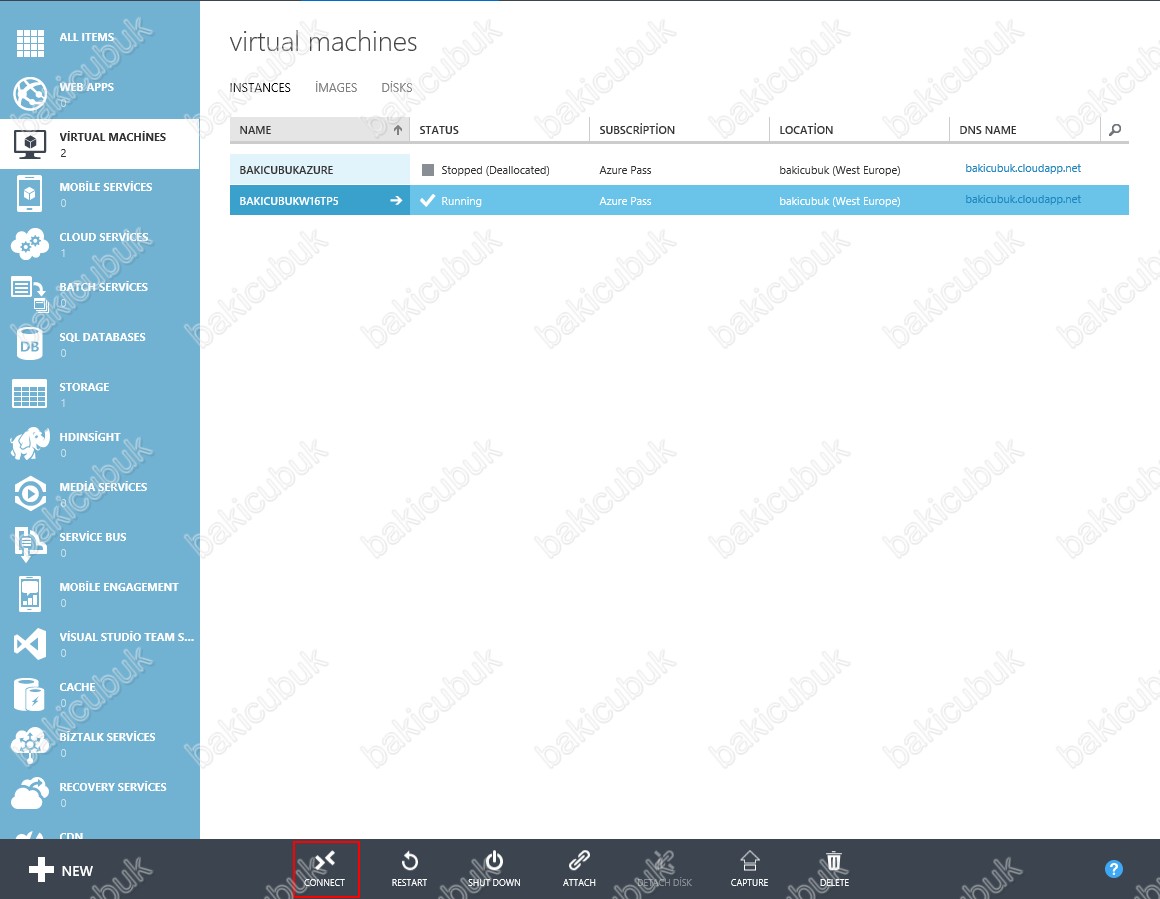Go to All Items view
The width and height of the screenshot is (1160, 899).
(86, 38)
